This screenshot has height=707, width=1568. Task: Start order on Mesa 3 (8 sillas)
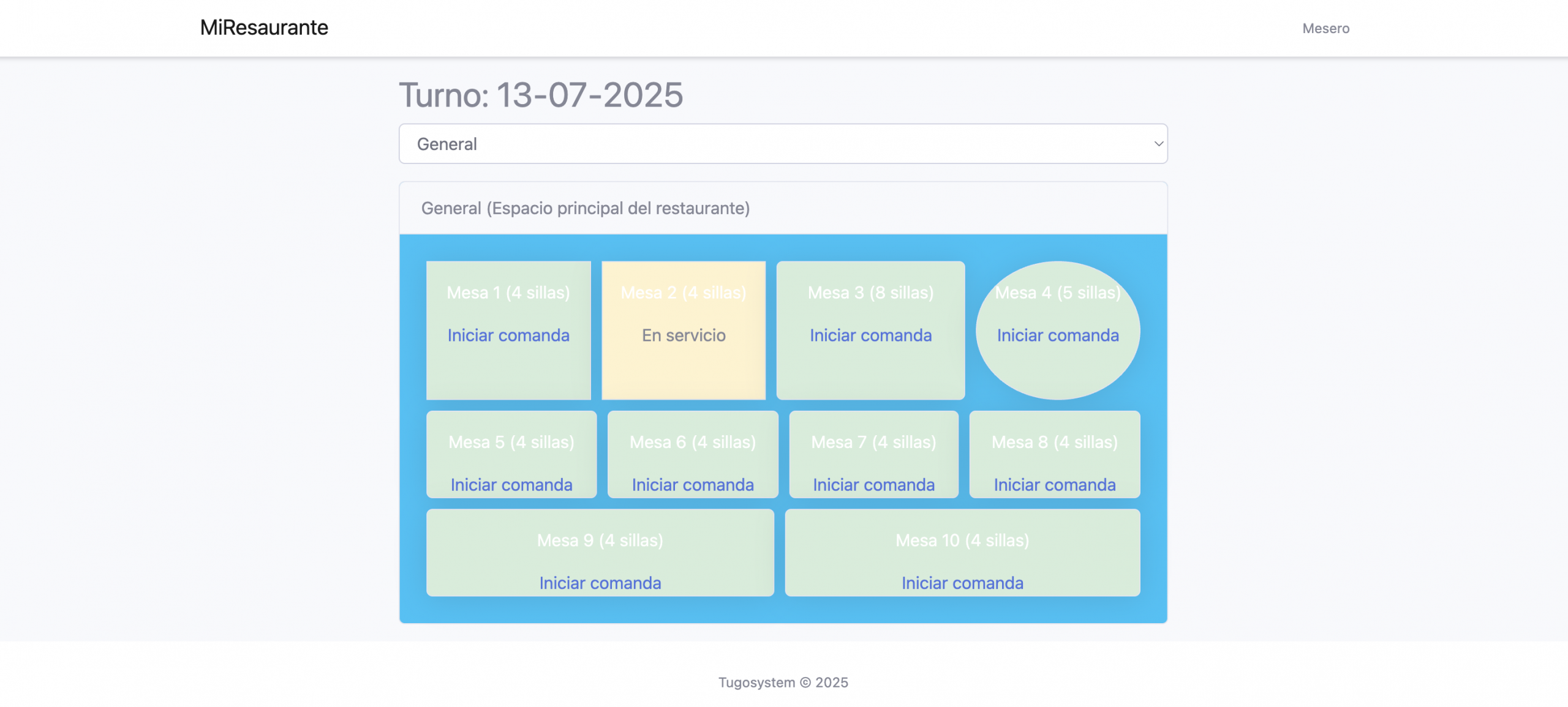(870, 335)
